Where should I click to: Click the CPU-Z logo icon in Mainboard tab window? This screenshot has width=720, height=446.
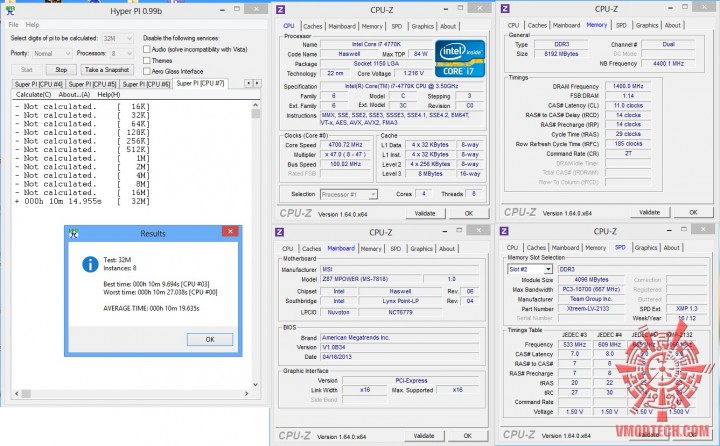pyautogui.click(x=280, y=232)
